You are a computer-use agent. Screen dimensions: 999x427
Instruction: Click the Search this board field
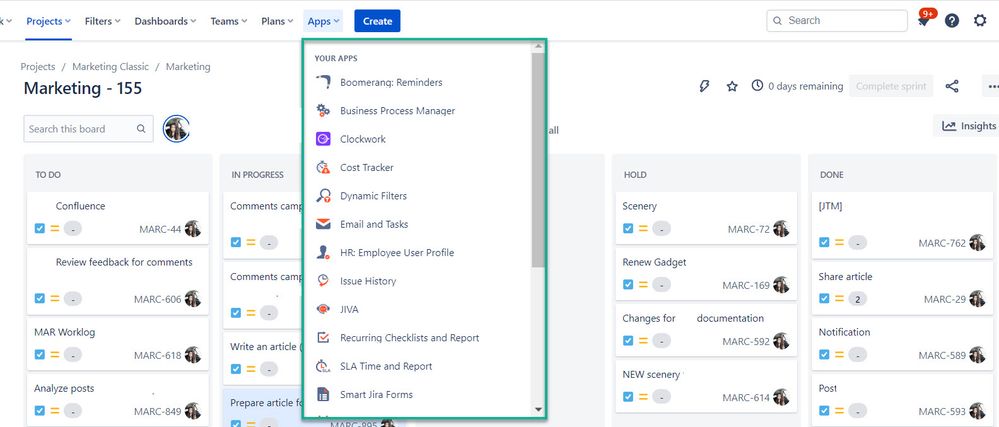pos(89,129)
